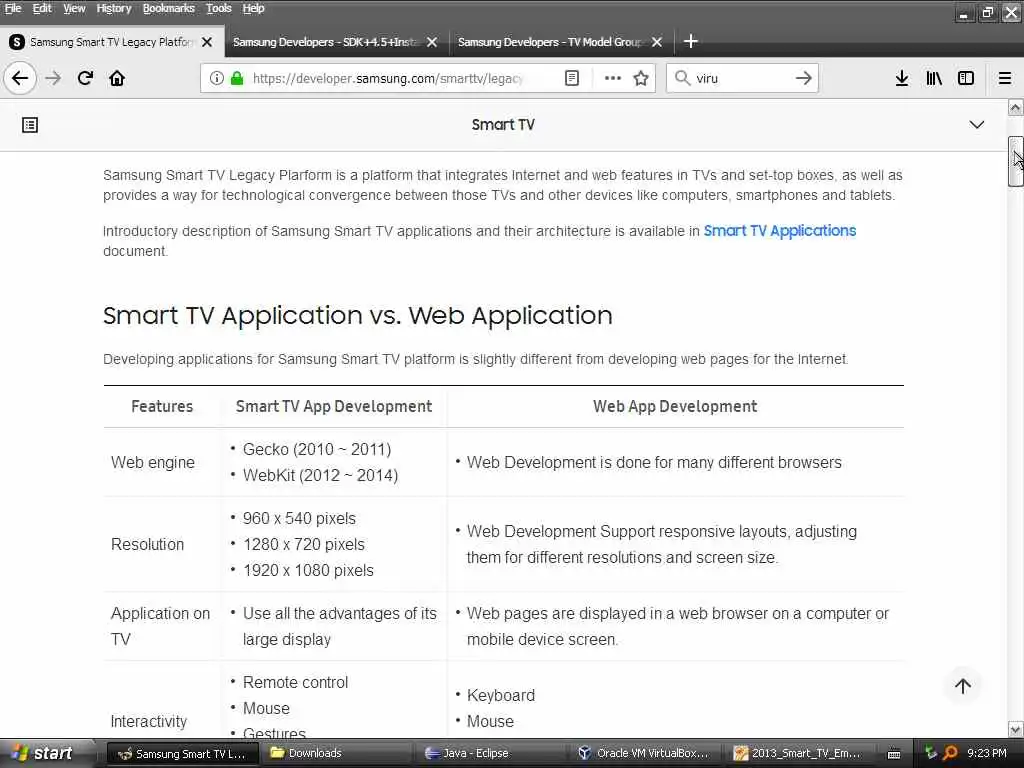The width and height of the screenshot is (1024, 768).
Task: Click the Smart TV App Development column header
Action: [x=334, y=406]
